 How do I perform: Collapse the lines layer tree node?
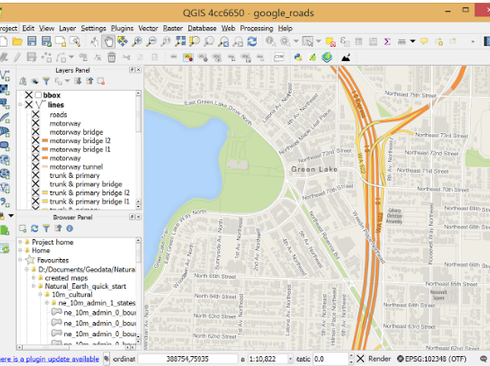(x=20, y=105)
